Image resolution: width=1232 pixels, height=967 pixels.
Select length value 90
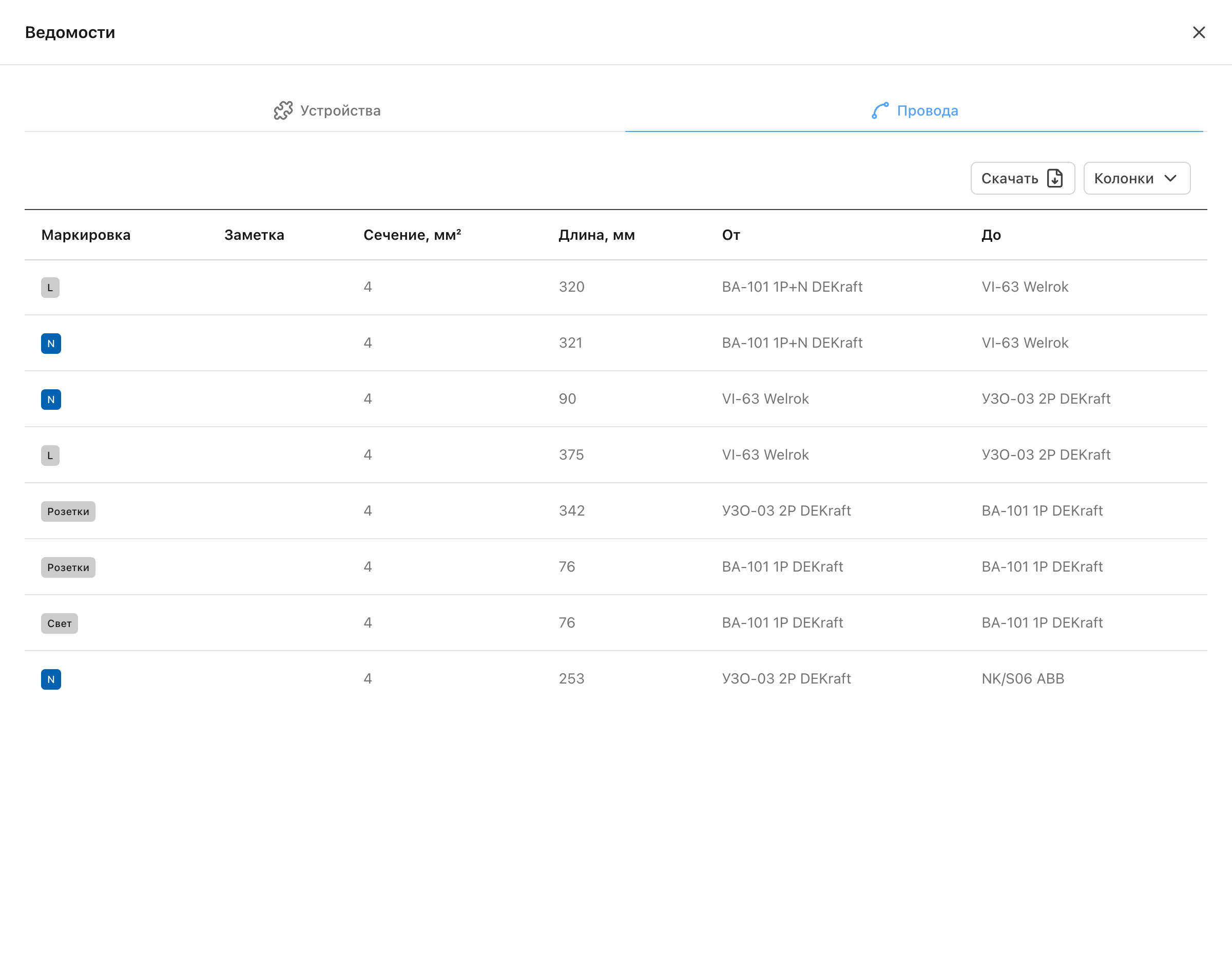(567, 399)
